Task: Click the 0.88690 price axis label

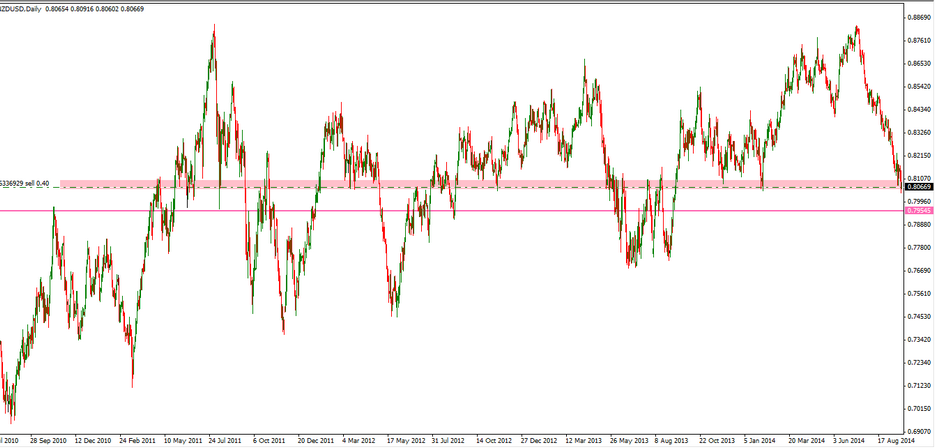Action: (918, 18)
